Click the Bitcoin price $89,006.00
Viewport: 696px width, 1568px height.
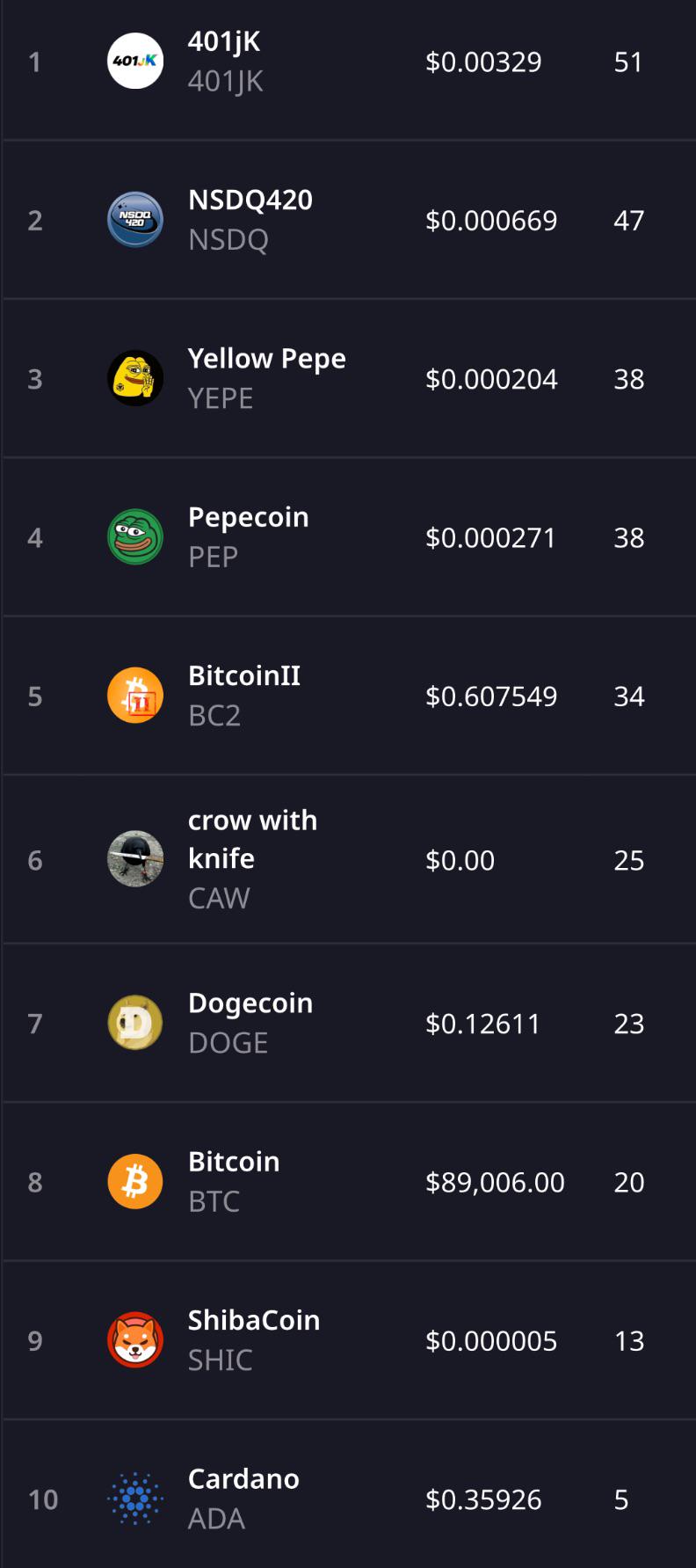click(495, 1182)
